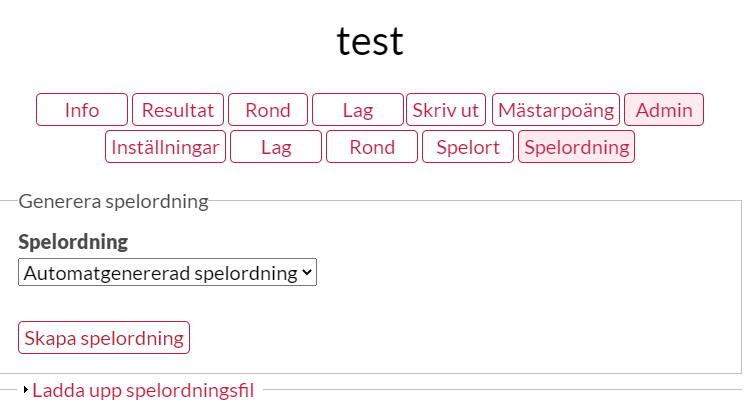Select Rond tab next to Resultat
This screenshot has height=416, width=746.
[x=267, y=110]
